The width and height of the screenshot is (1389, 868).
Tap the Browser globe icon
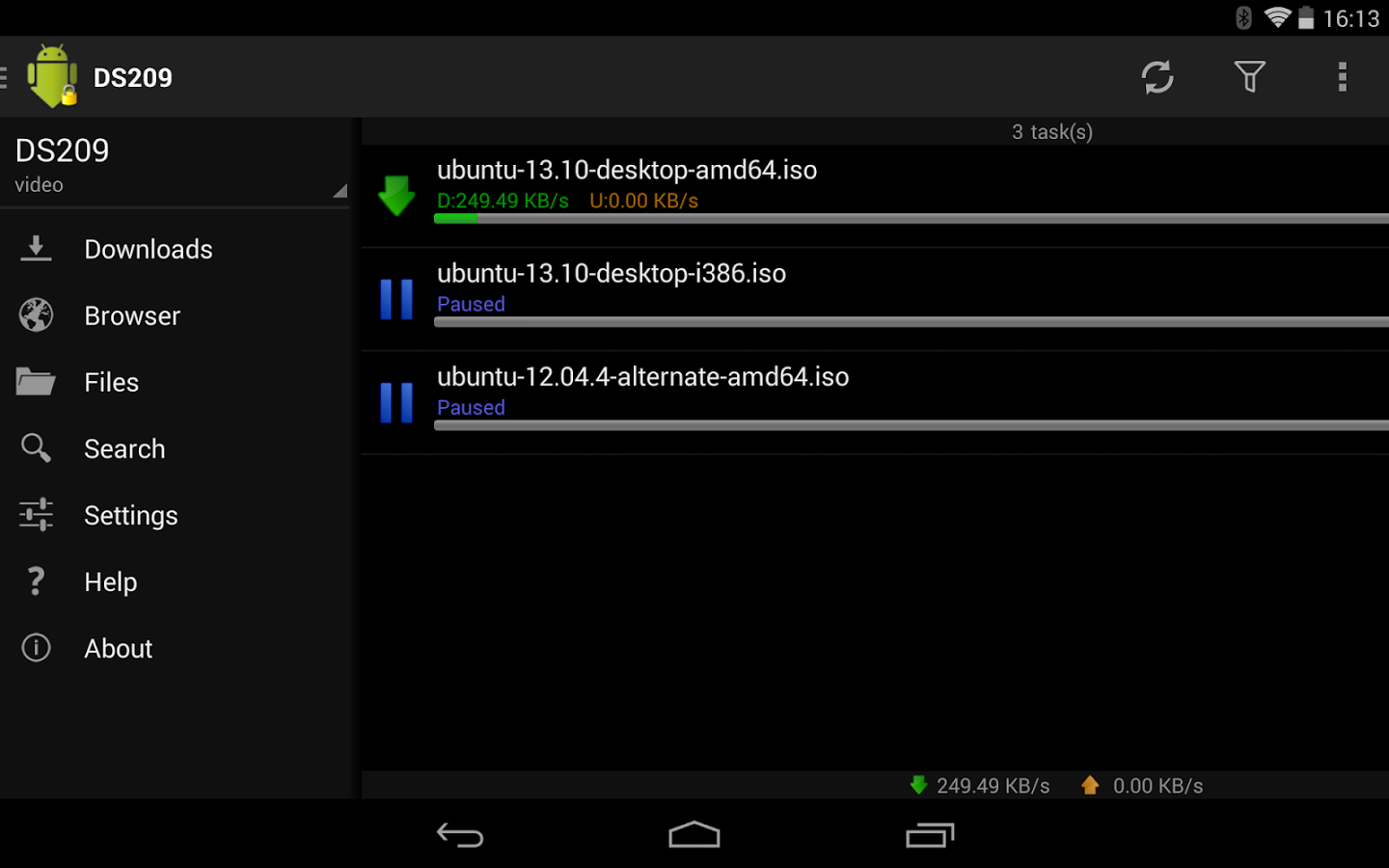click(36, 315)
